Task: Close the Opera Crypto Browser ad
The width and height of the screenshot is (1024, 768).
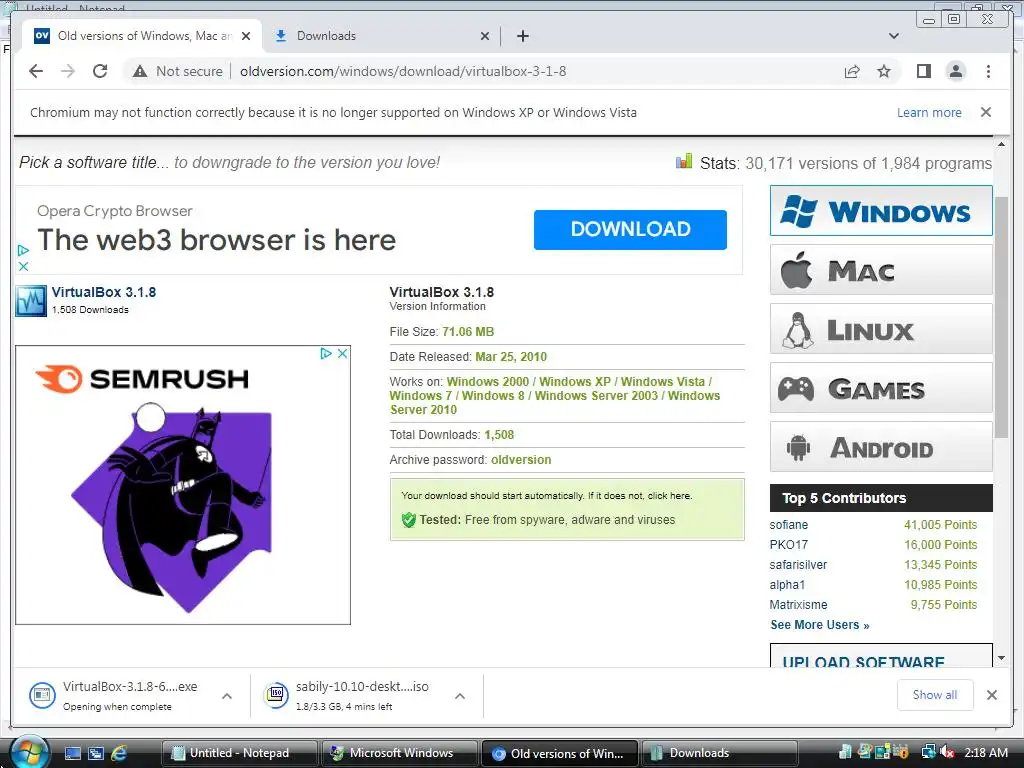Action: (23, 266)
